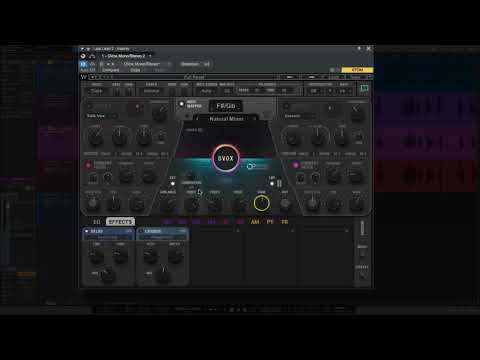The width and height of the screenshot is (480, 360).
Task: Toggle the white-dot switch beside the pause icon
Action: pos(272,184)
